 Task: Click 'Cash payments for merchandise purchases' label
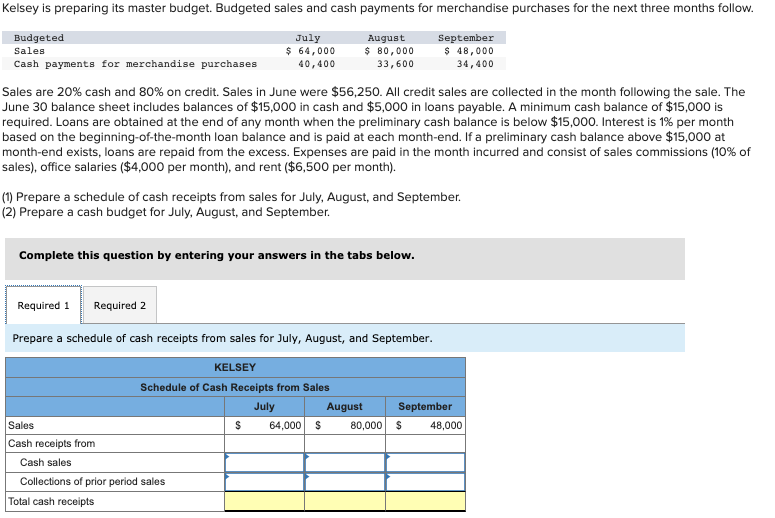tap(135, 64)
